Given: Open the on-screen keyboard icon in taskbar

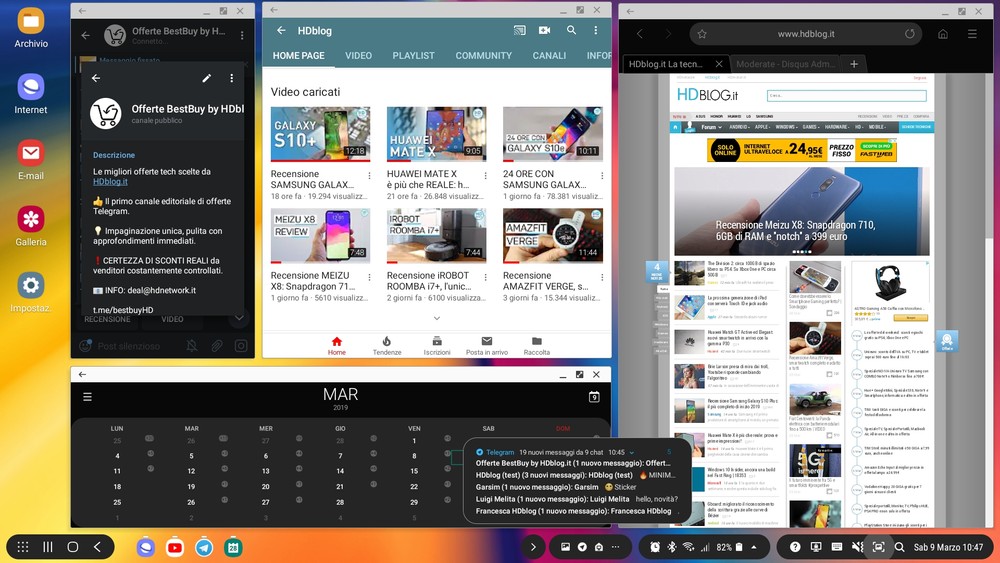Looking at the screenshot, I should coord(837,547).
